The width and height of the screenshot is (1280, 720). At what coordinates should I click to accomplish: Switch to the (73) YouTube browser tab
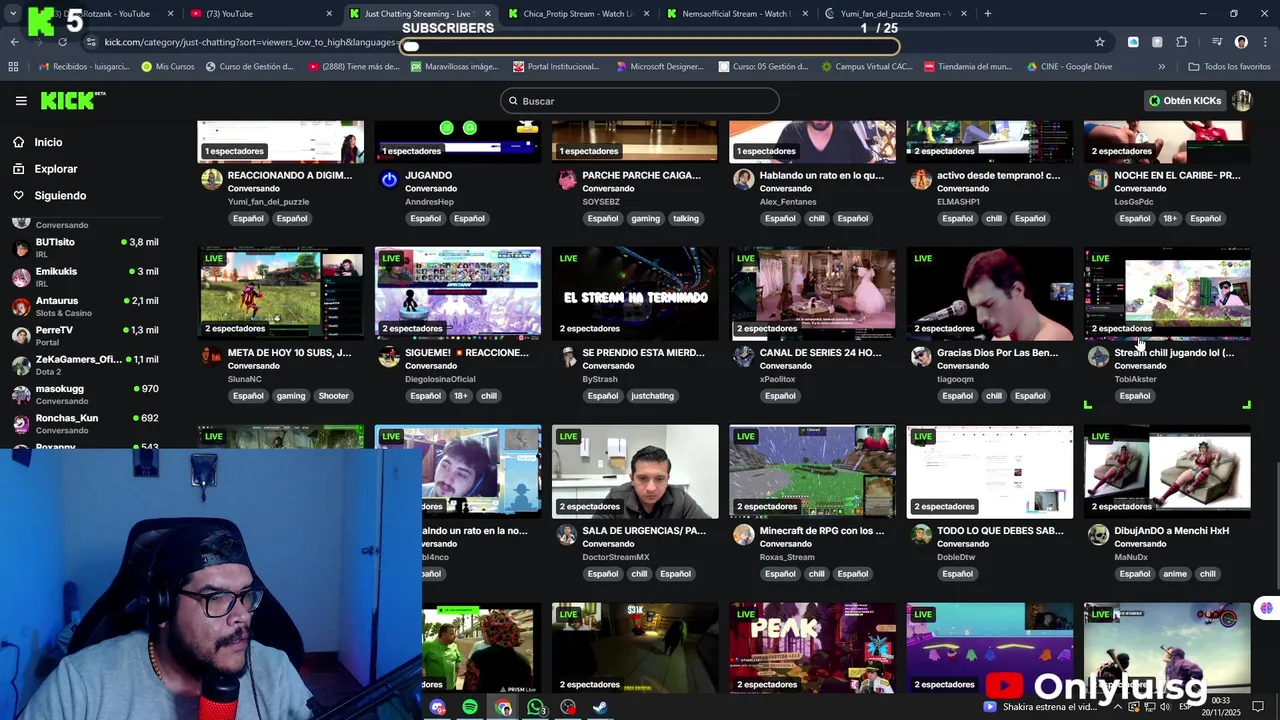[x=260, y=14]
